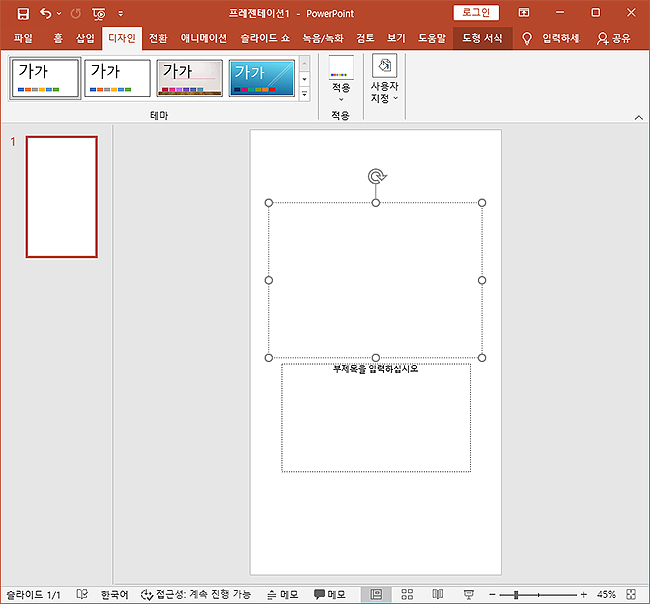The height and width of the screenshot is (604, 650).
Task: Click zoom in plus button
Action: pos(584,595)
